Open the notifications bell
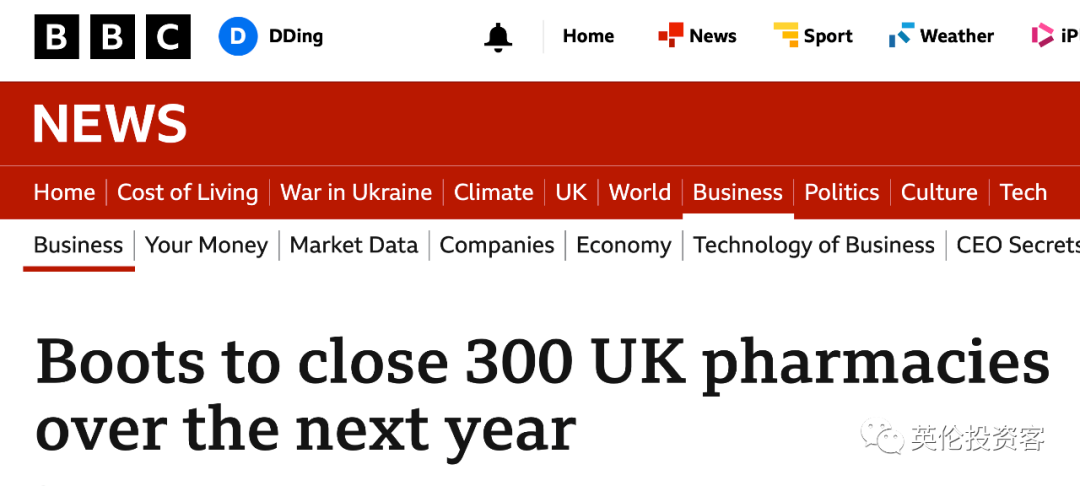 (x=498, y=37)
